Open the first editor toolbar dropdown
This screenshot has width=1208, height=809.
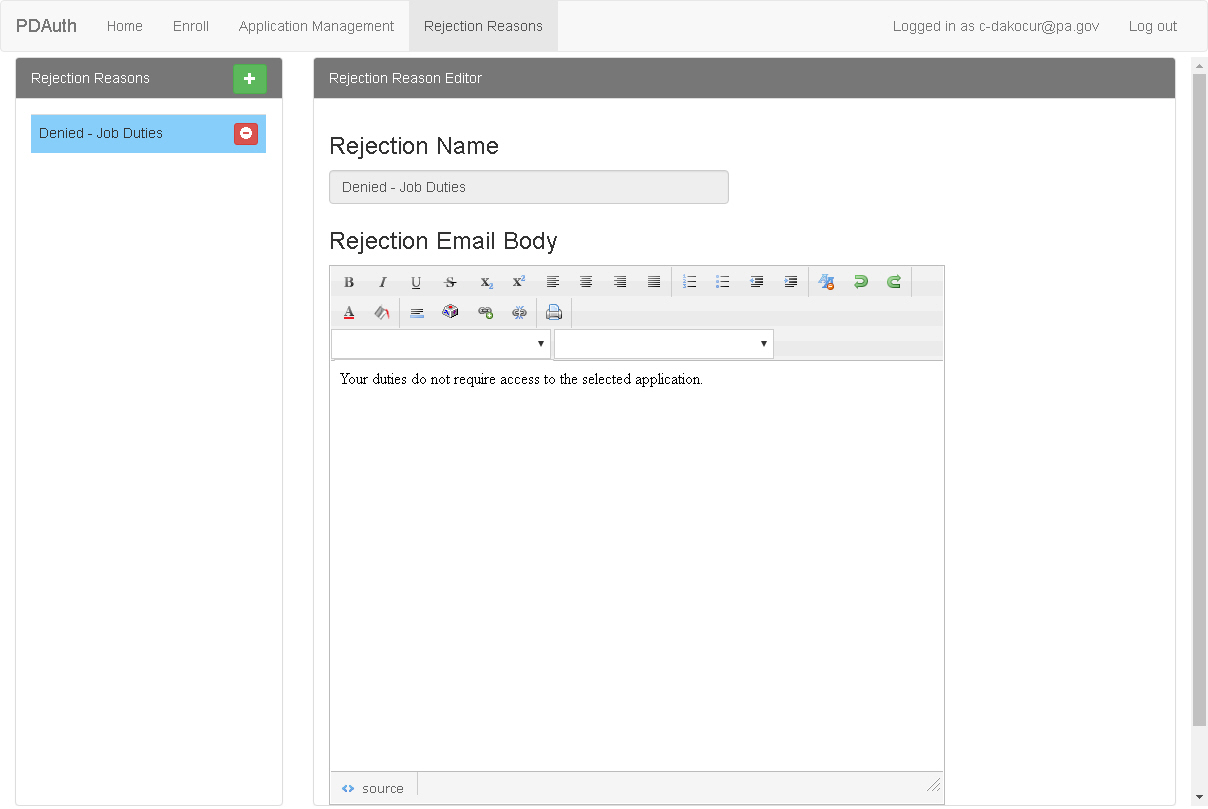pos(441,344)
